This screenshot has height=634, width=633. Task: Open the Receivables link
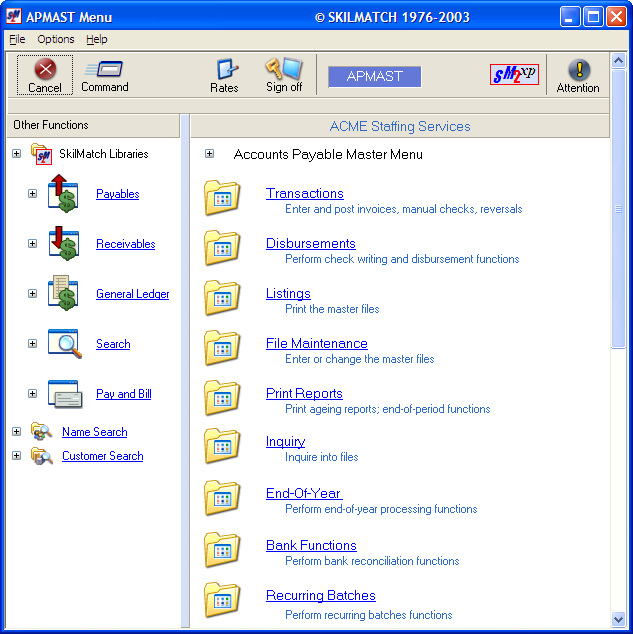click(x=126, y=244)
